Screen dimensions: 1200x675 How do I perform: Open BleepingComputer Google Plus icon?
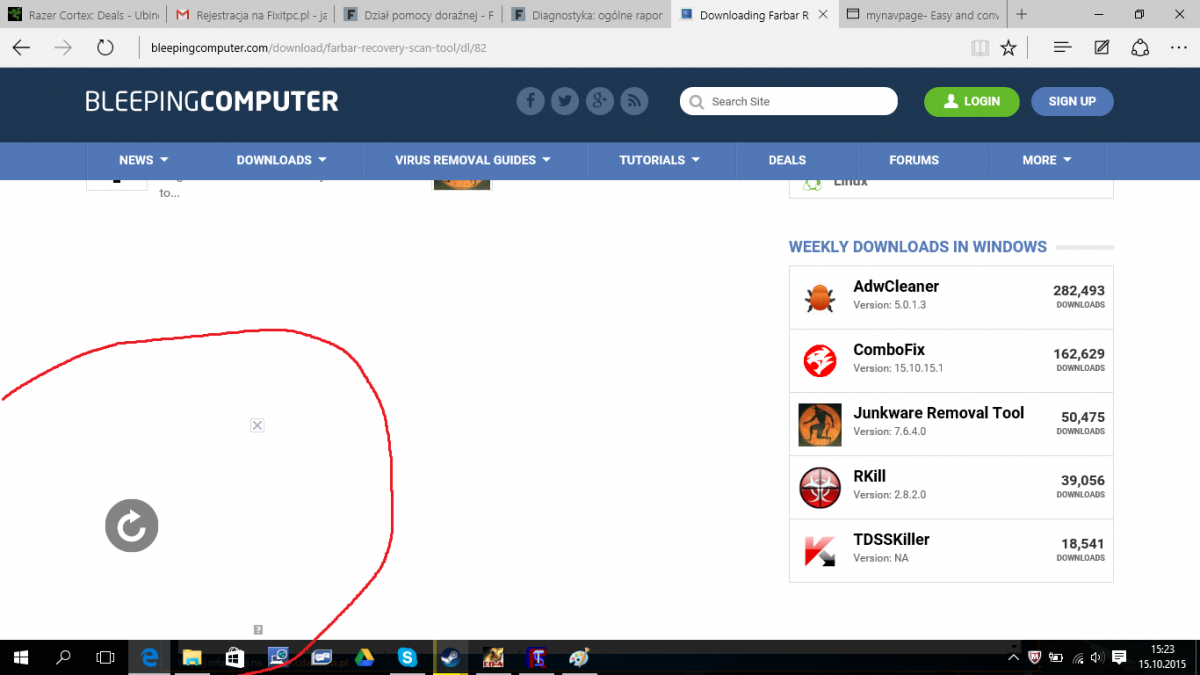click(599, 101)
